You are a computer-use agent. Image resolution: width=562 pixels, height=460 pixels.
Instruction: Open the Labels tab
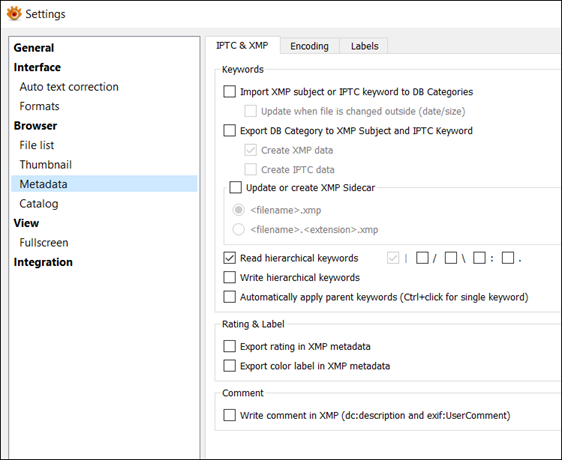[365, 46]
